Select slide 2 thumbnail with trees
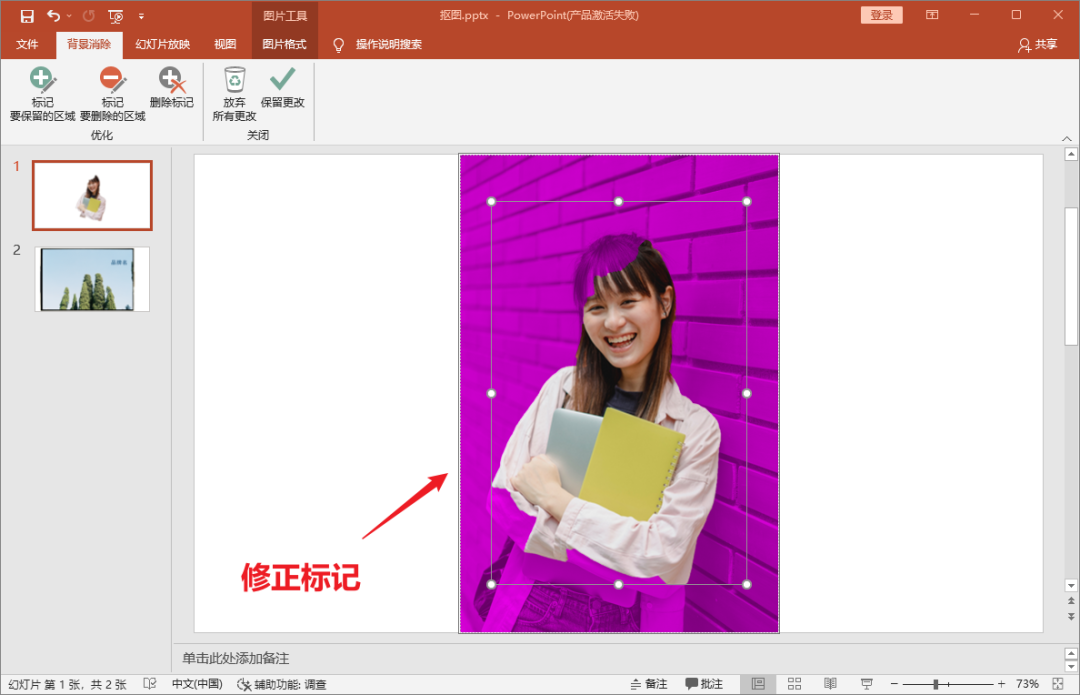The width and height of the screenshot is (1080, 695). pyautogui.click(x=92, y=279)
